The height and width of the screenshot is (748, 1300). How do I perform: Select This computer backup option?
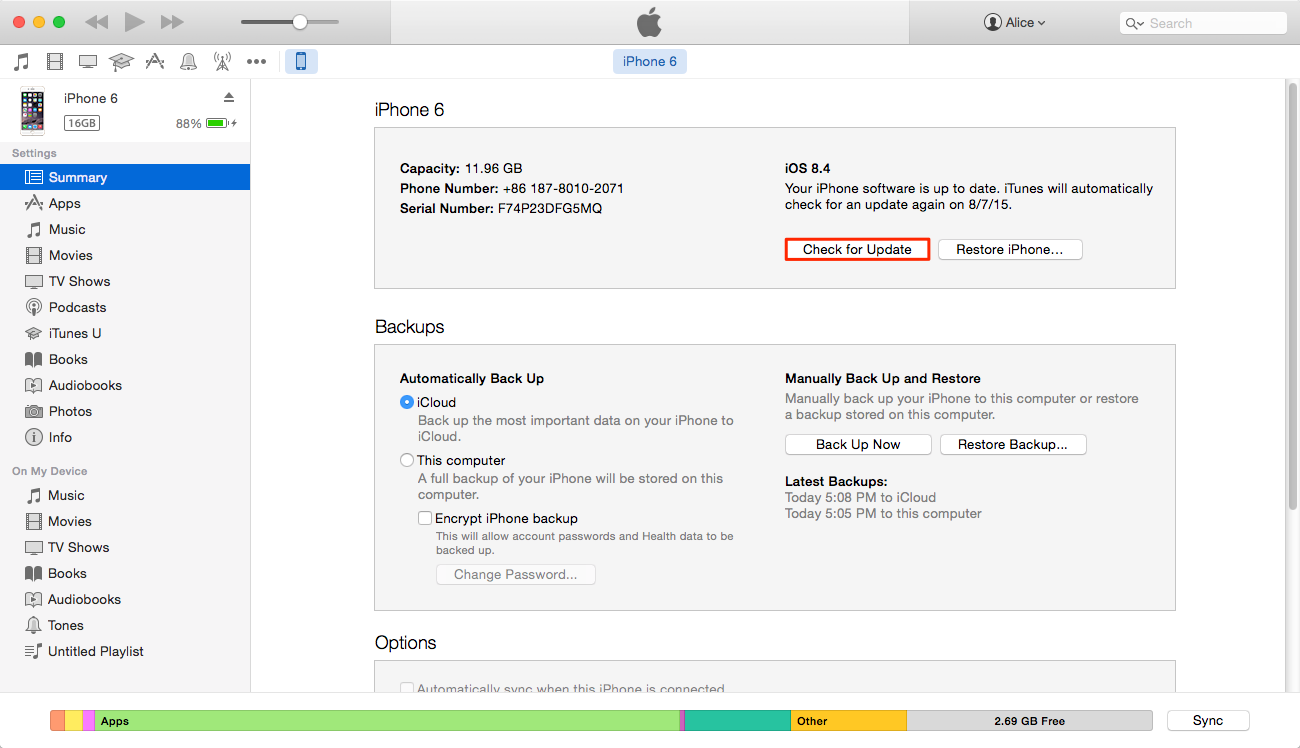click(x=407, y=461)
